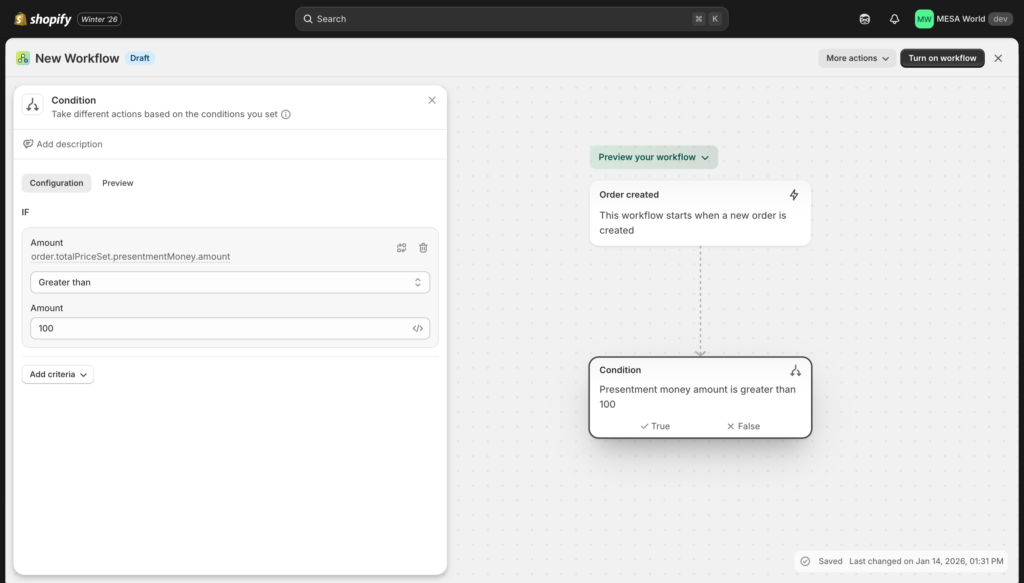1024x583 pixels.
Task: Open the variable picker for Amount criteria
Action: pos(402,247)
